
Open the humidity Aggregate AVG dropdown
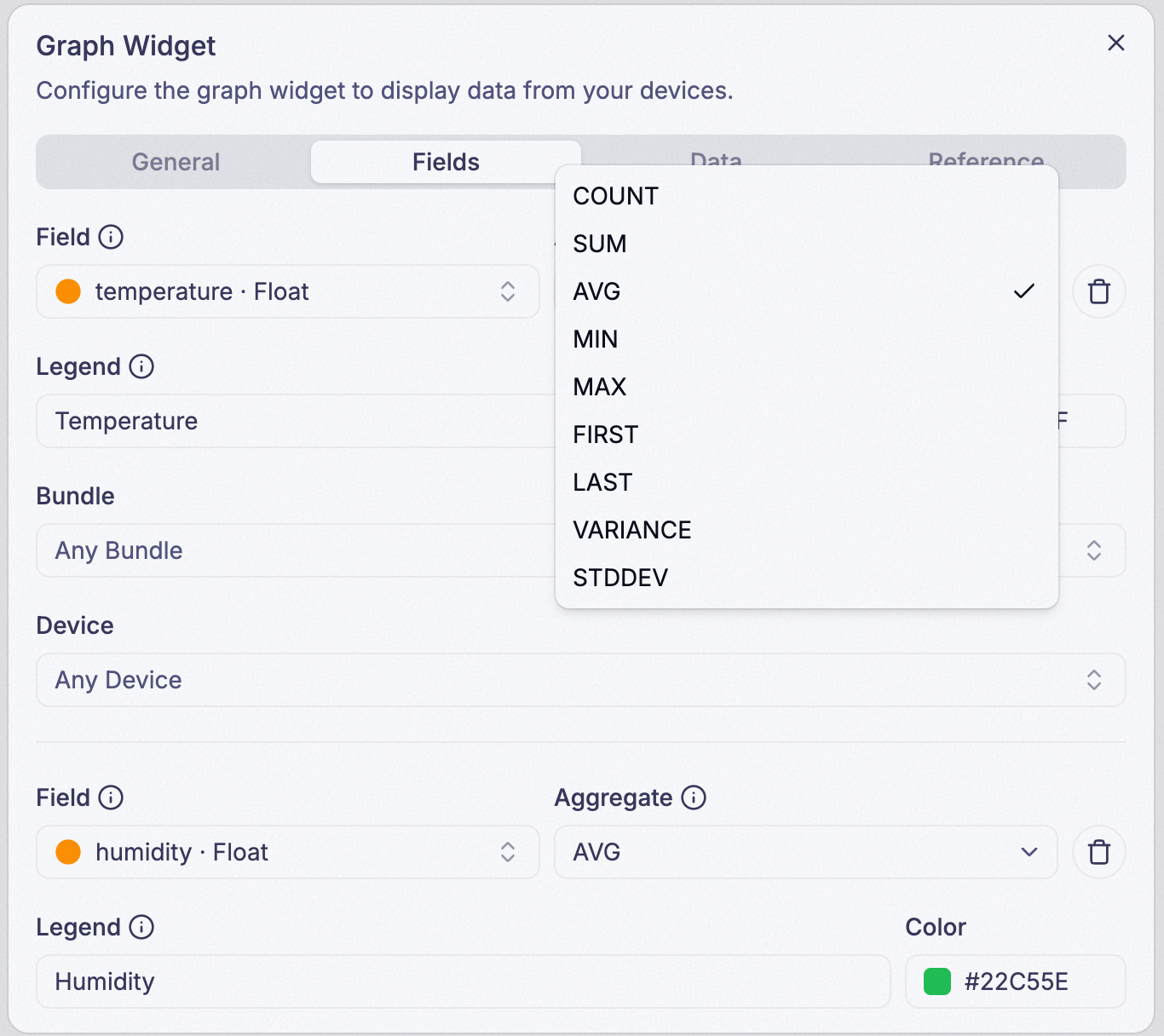pyautogui.click(x=806, y=852)
